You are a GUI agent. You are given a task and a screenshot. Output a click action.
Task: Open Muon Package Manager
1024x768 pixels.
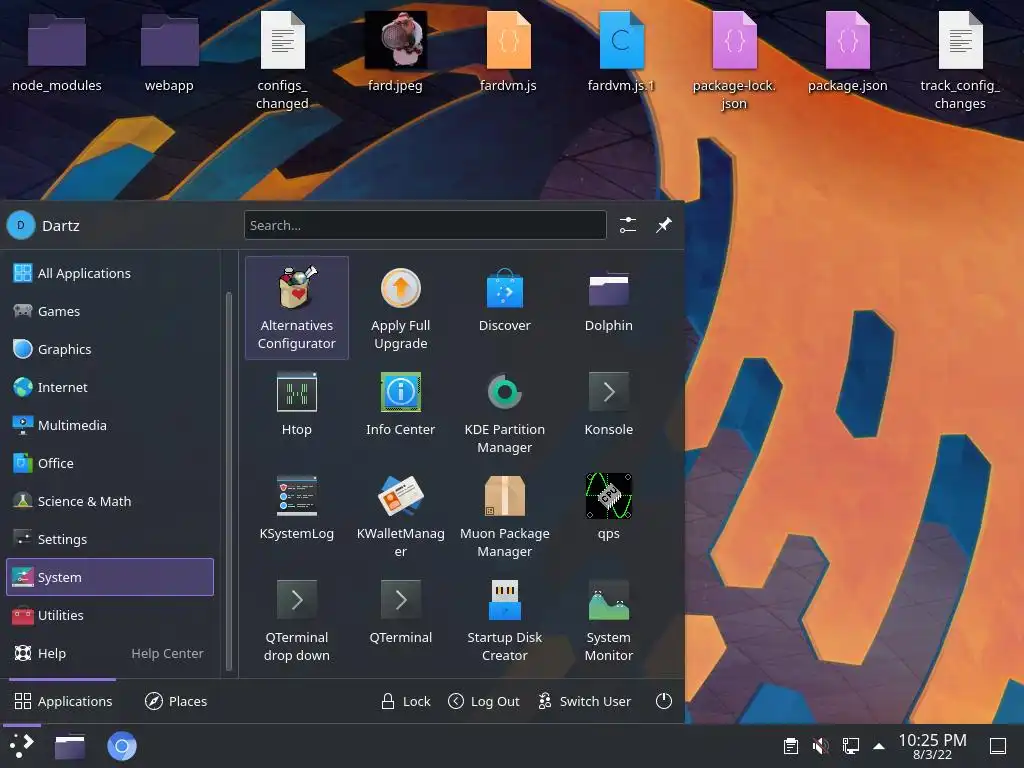point(504,516)
